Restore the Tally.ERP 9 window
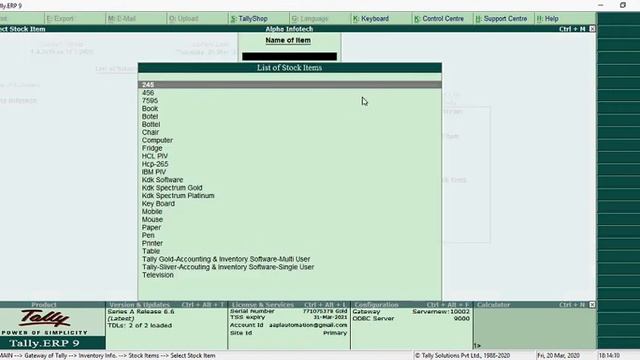This screenshot has width=640, height=360. [x=623, y=5]
